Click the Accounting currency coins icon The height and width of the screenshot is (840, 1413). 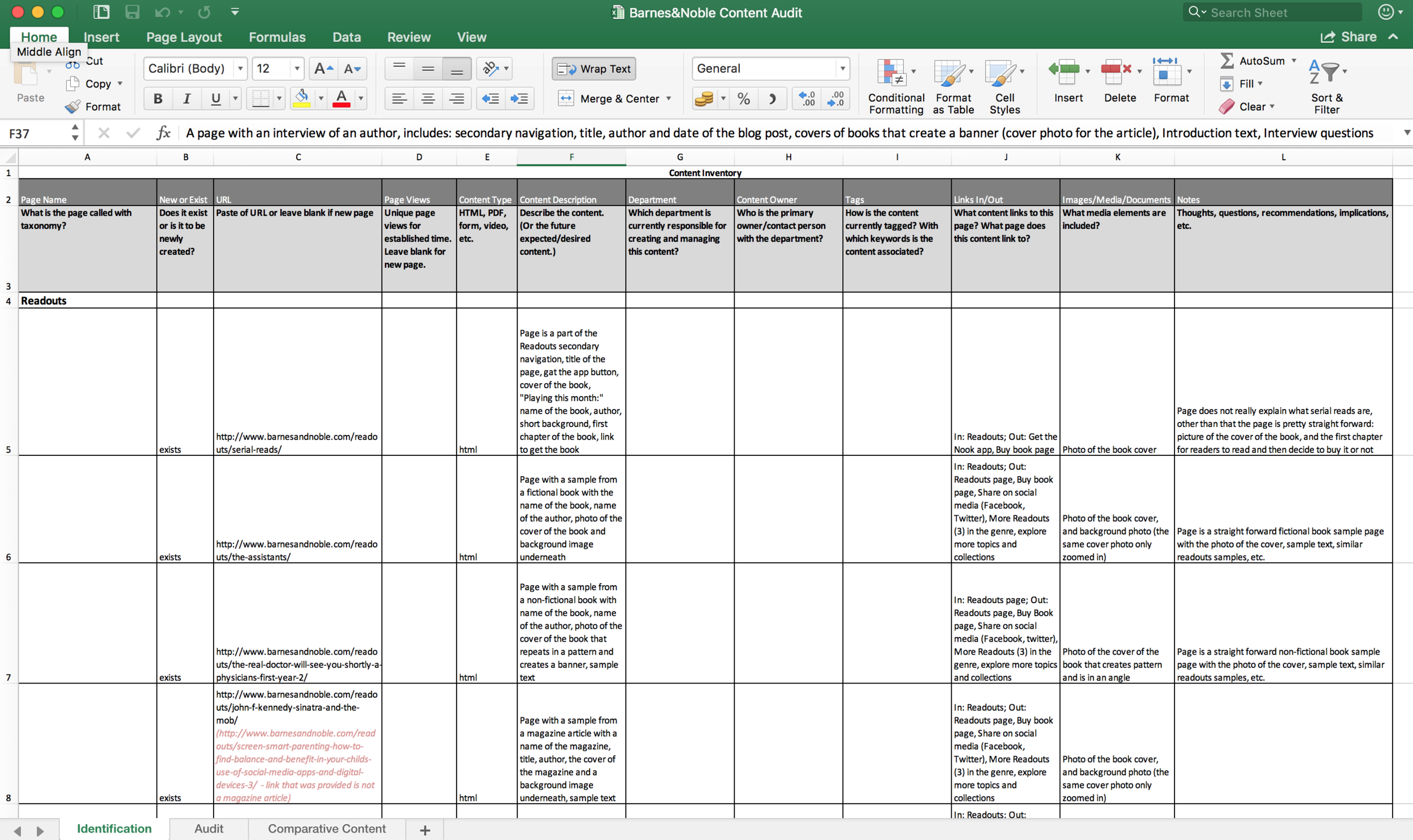point(704,99)
